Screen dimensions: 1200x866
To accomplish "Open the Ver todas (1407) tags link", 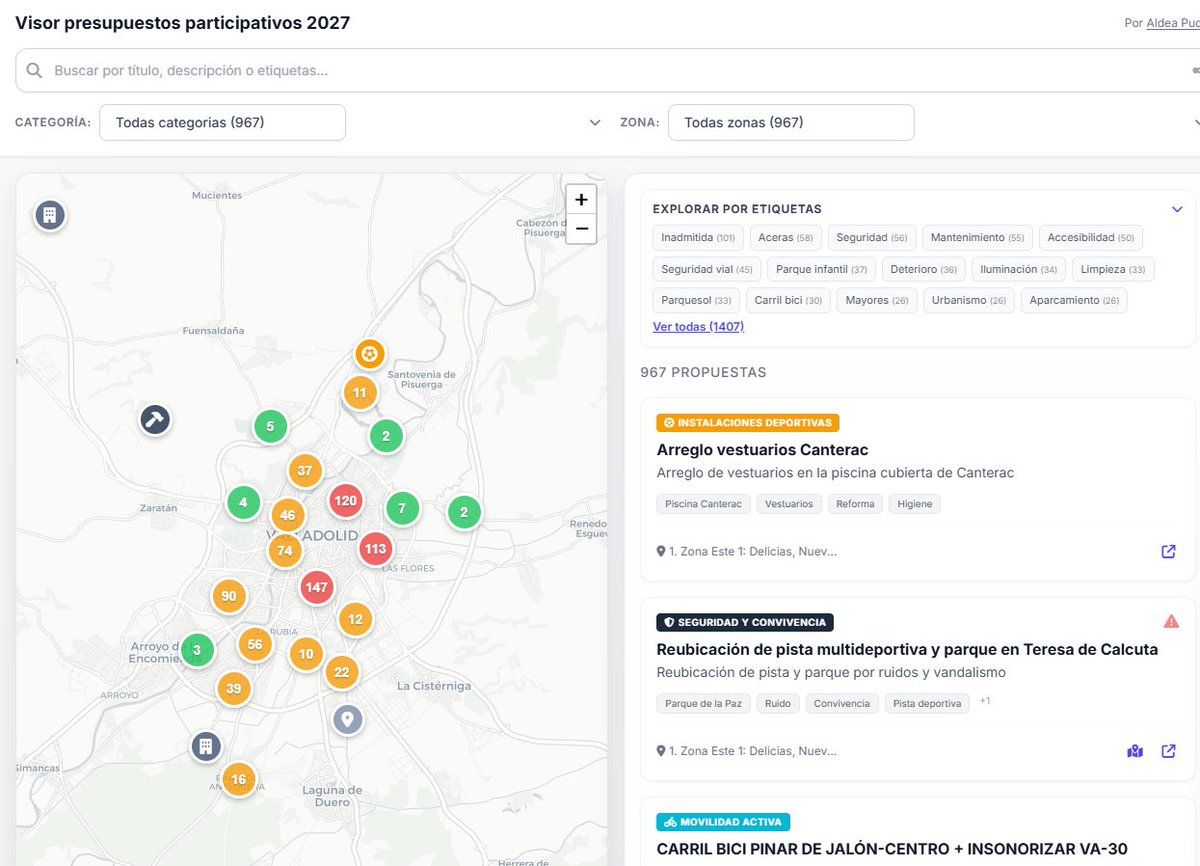I will tap(698, 326).
